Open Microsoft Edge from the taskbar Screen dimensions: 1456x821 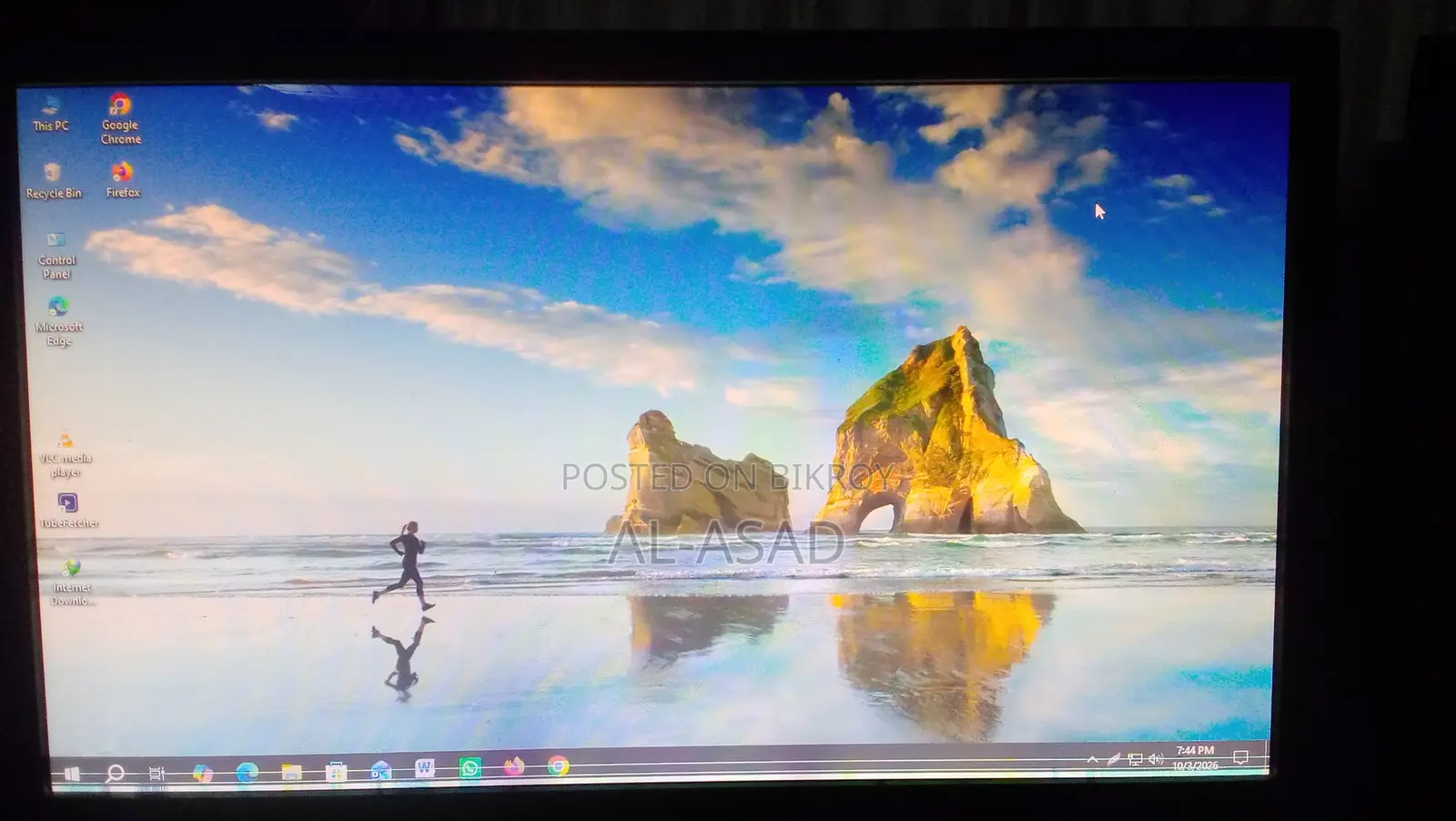coord(247,773)
